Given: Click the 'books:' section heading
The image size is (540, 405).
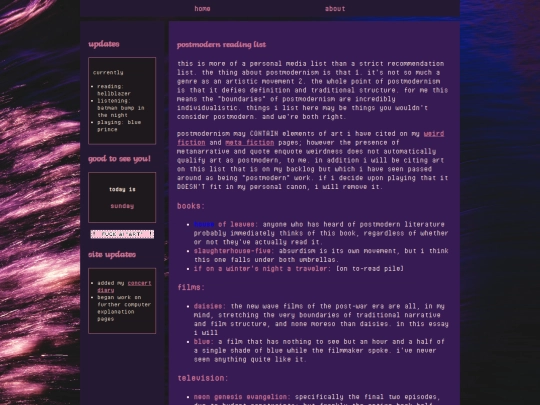Looking at the screenshot, I should click(191, 206).
